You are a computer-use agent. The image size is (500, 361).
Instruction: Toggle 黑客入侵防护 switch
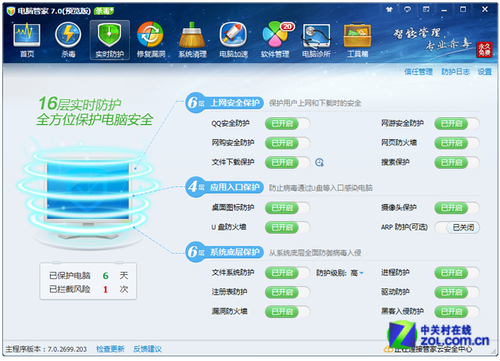click(457, 312)
